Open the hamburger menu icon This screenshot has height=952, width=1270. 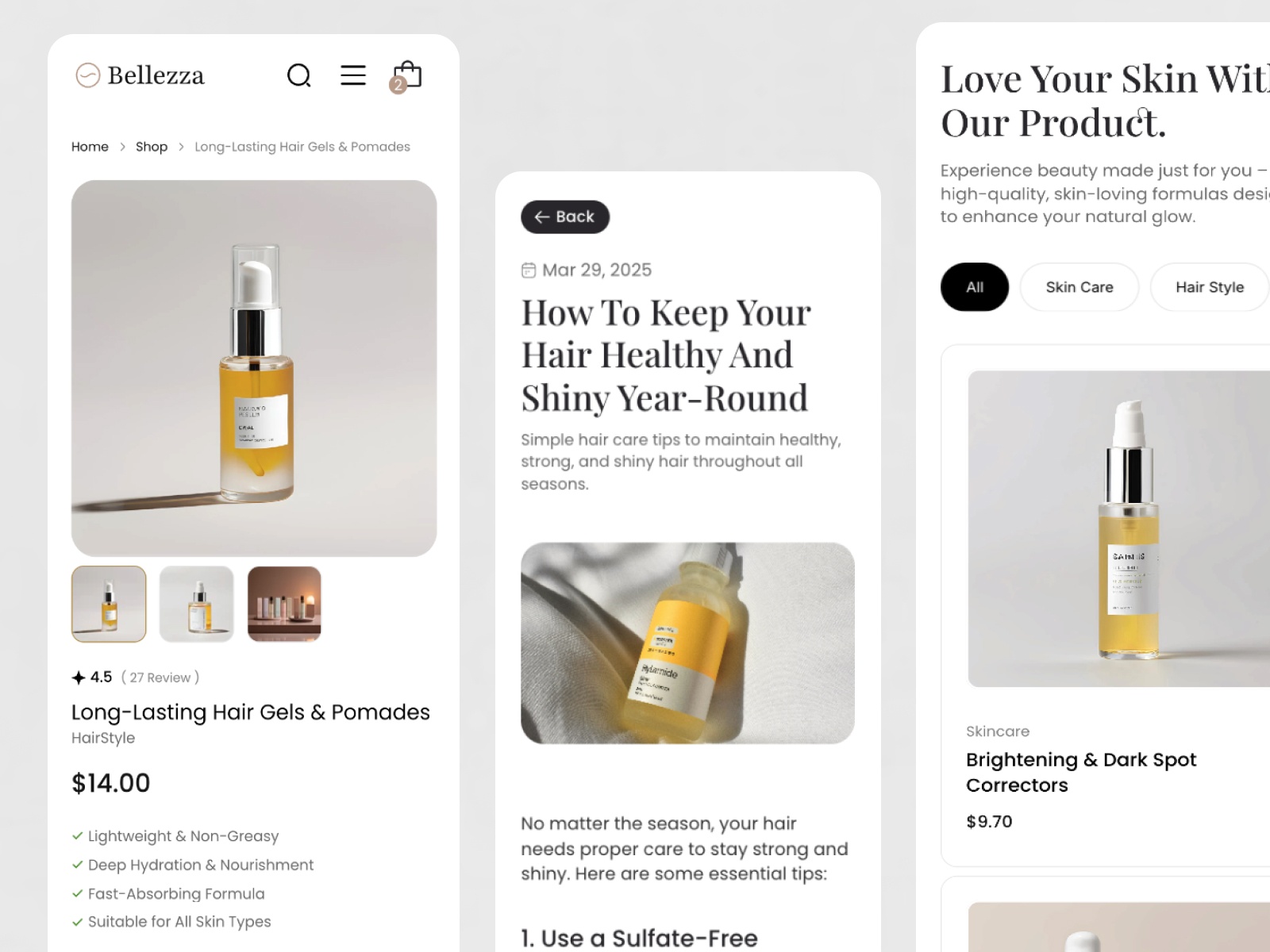[353, 75]
